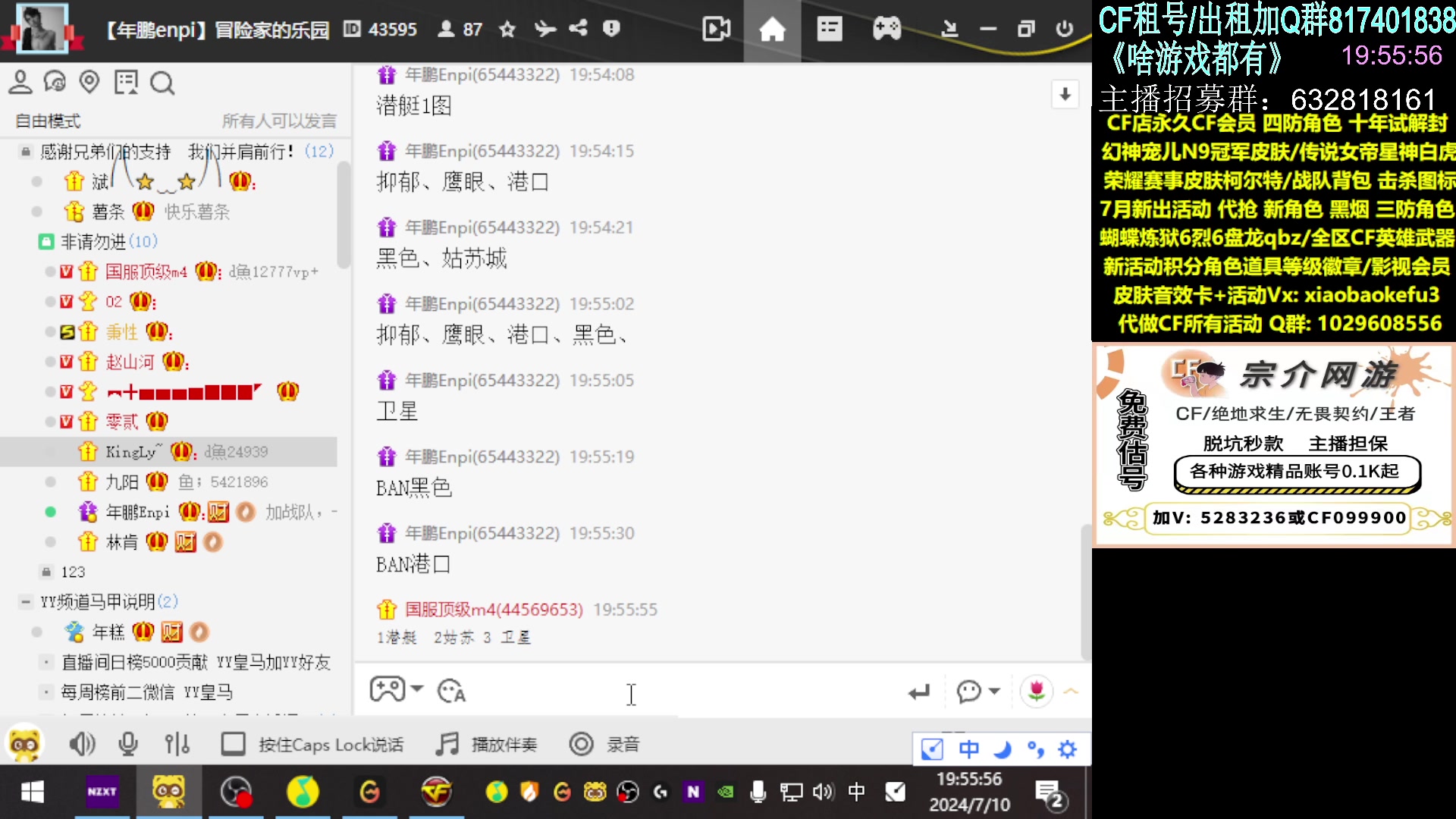Open the share channel icon

[578, 29]
